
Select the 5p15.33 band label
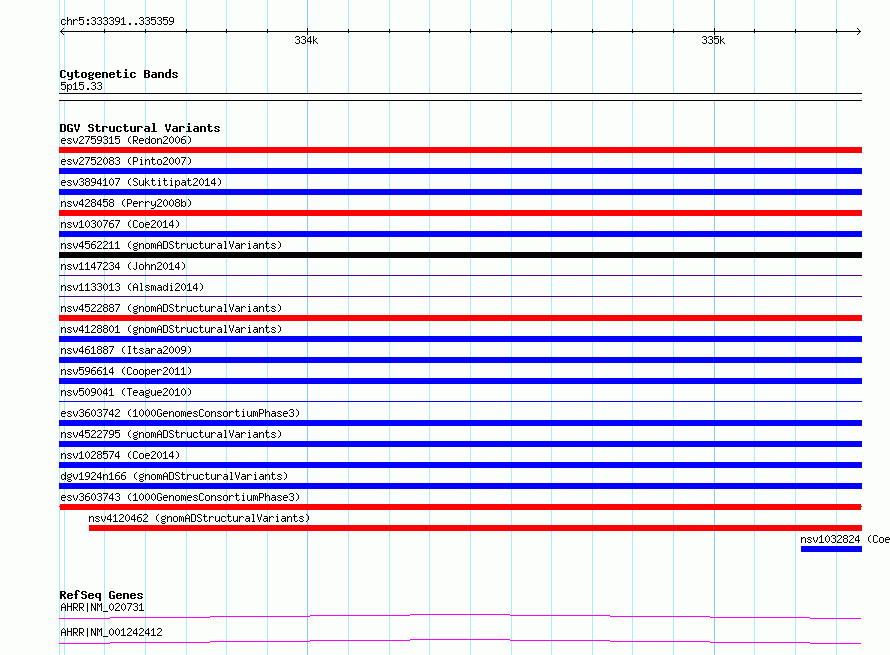click(x=81, y=86)
